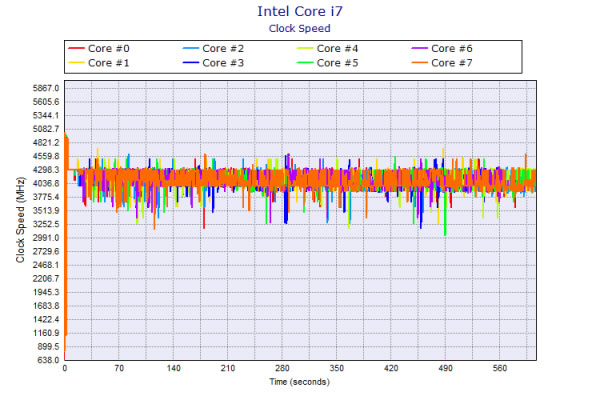The height and width of the screenshot is (400, 600).
Task: Click the green Core #5 legend line
Action: pos(305,62)
